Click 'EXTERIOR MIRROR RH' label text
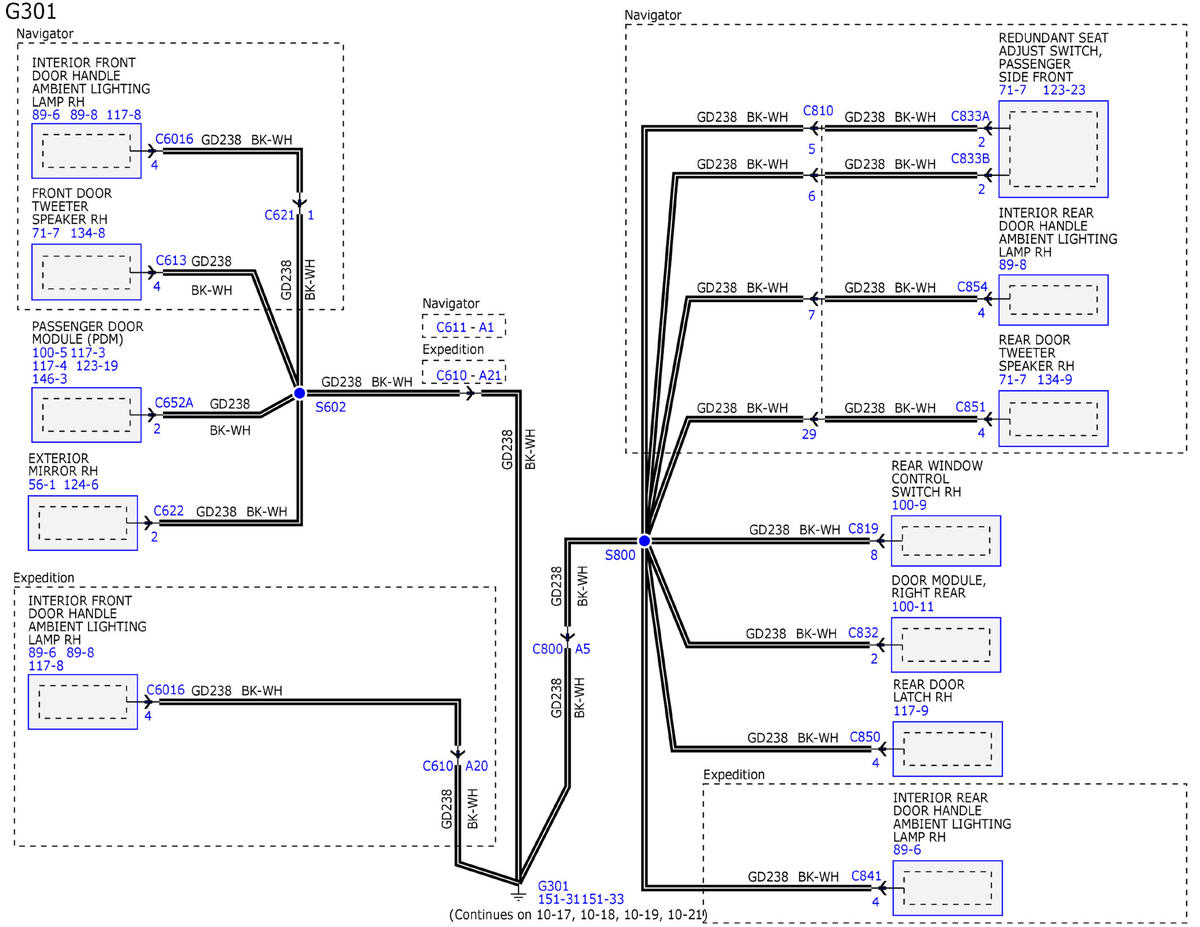This screenshot has width=1200, height=927. 65,465
